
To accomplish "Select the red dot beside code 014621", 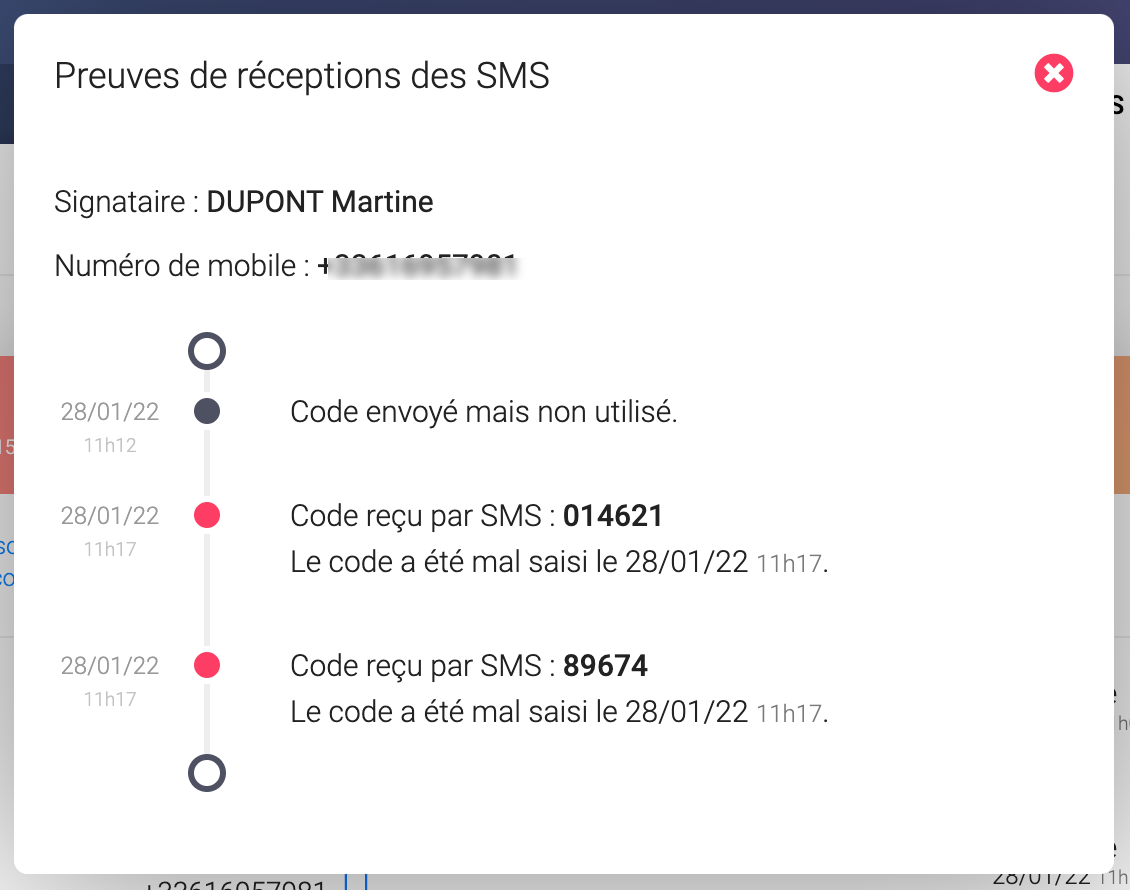I will [207, 516].
